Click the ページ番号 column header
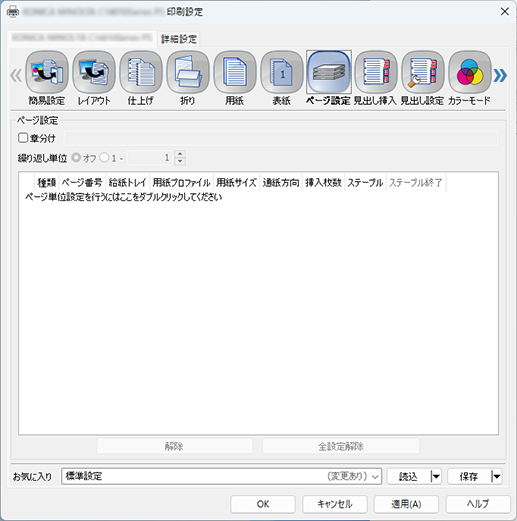The image size is (517, 521). coord(82,182)
